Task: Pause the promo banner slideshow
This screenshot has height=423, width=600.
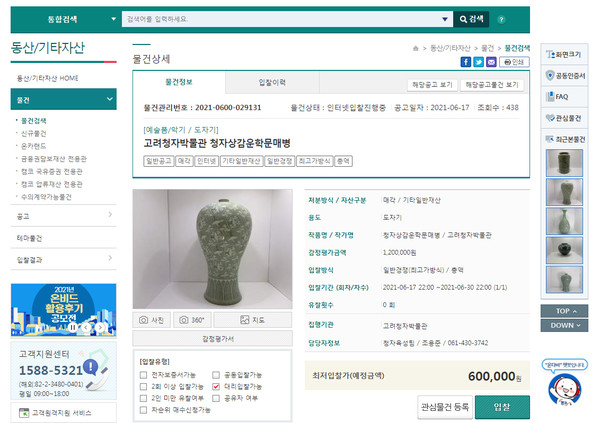Action: (x=73, y=327)
